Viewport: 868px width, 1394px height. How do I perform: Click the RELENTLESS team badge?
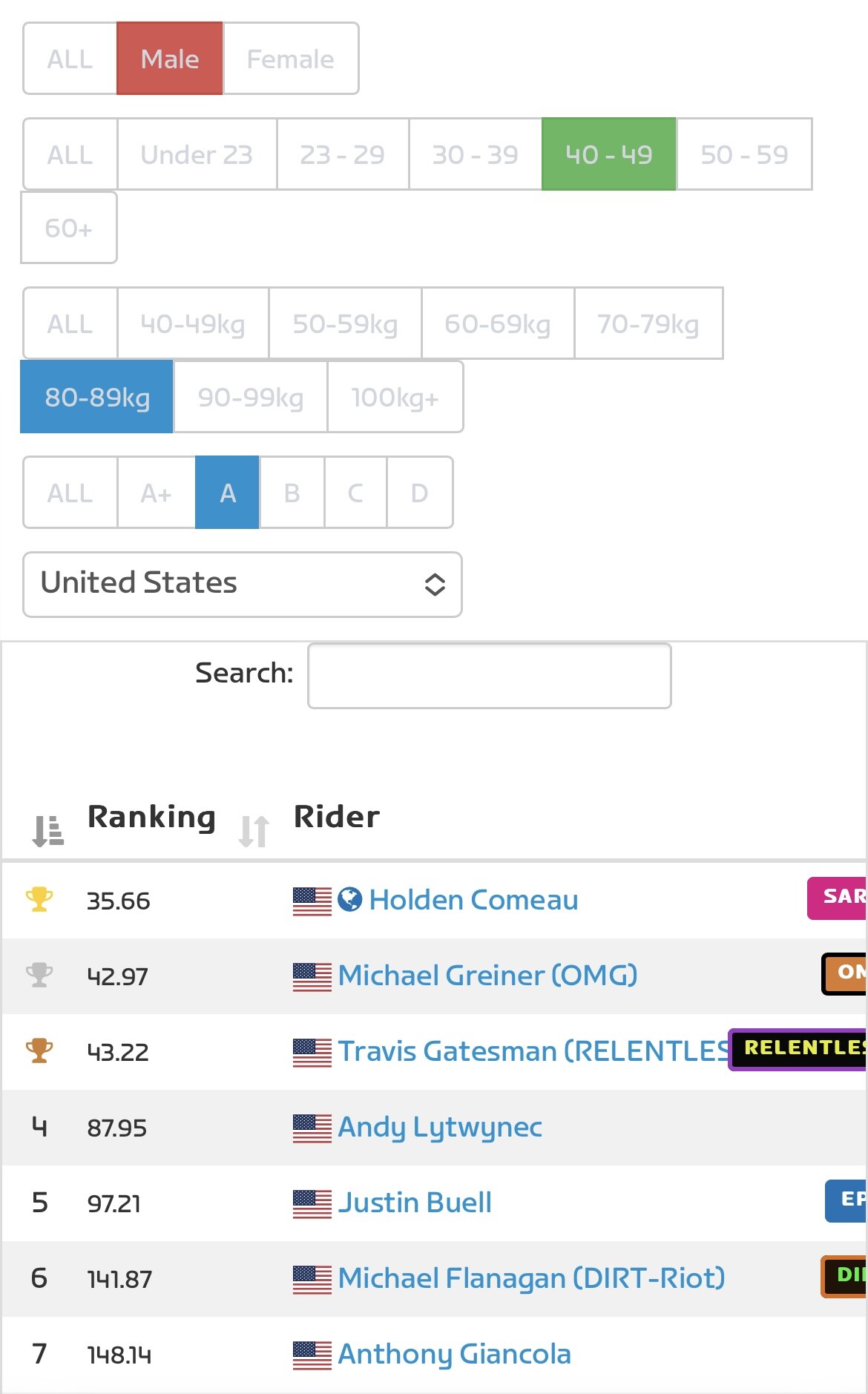click(x=798, y=1048)
